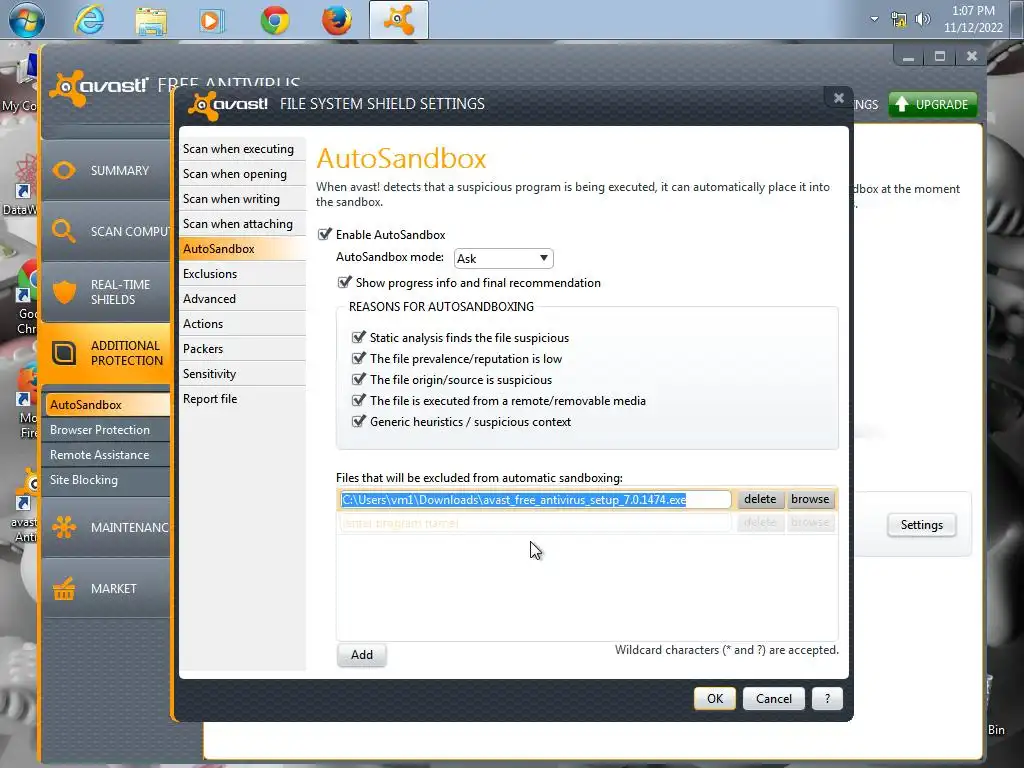Disable the Enable AutoSandbox checkbox
The image size is (1024, 768).
pyautogui.click(x=325, y=234)
